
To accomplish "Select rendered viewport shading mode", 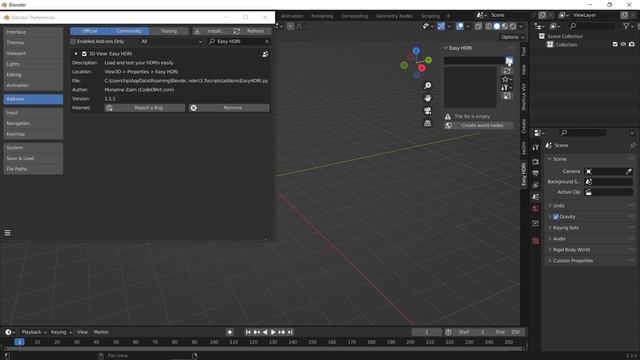I will pos(513,26).
